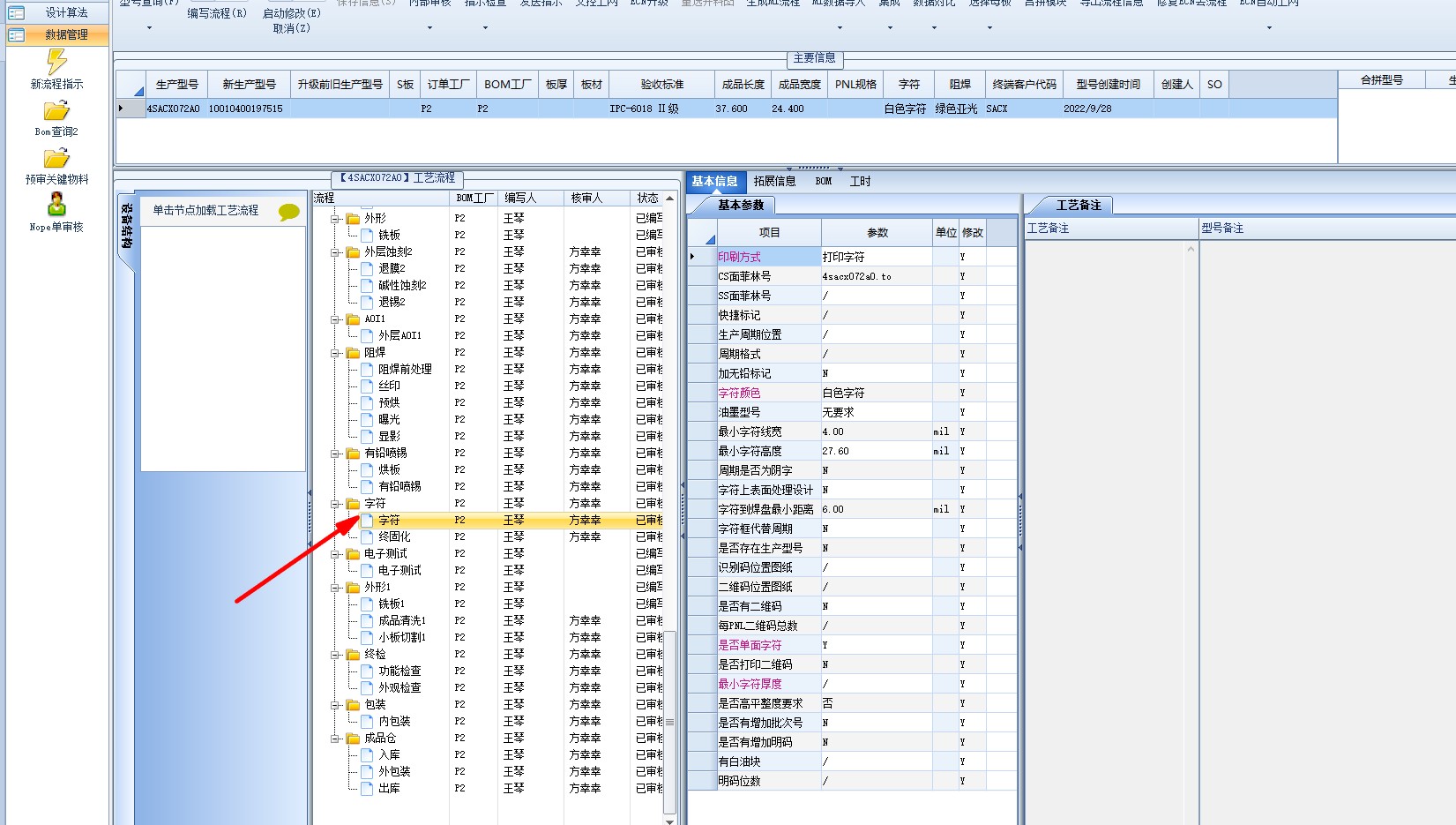
Task: Select the 基本参数 sub-tab
Action: 741,205
